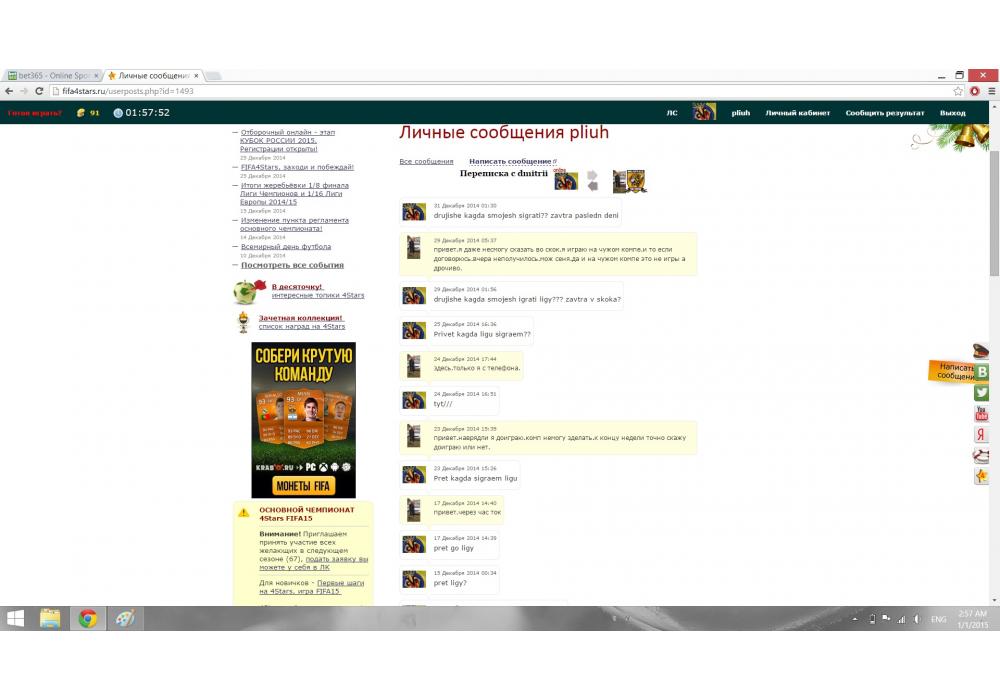Select Сообщить результат in top menu
Image resolution: width=1000 pixels, height=700 pixels.
click(x=884, y=113)
